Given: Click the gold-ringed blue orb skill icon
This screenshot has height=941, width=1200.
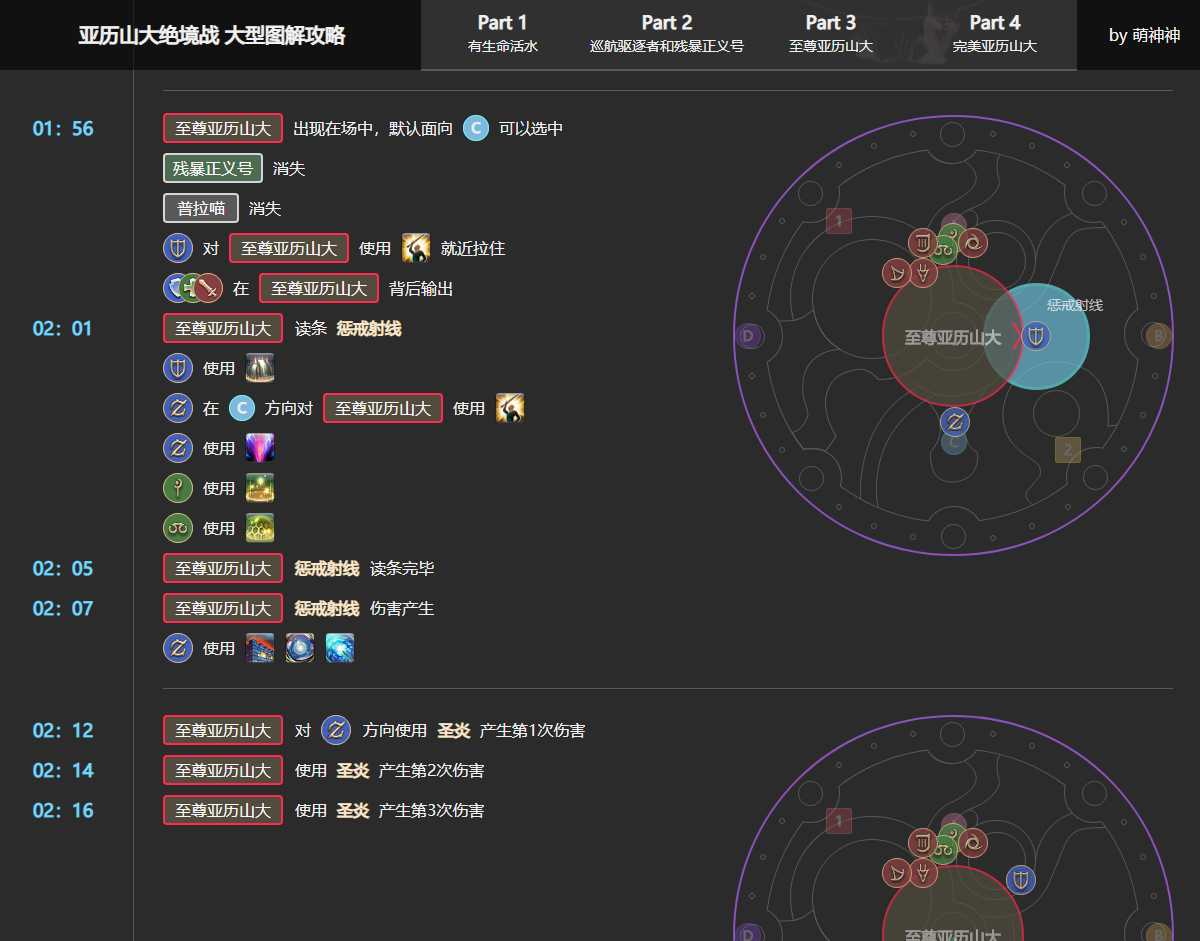Looking at the screenshot, I should 300,648.
